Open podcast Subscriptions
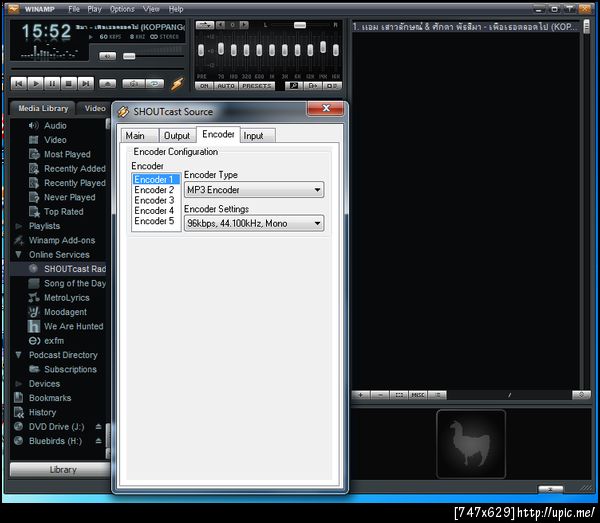Viewport: 600px width, 523px height. pos(70,370)
